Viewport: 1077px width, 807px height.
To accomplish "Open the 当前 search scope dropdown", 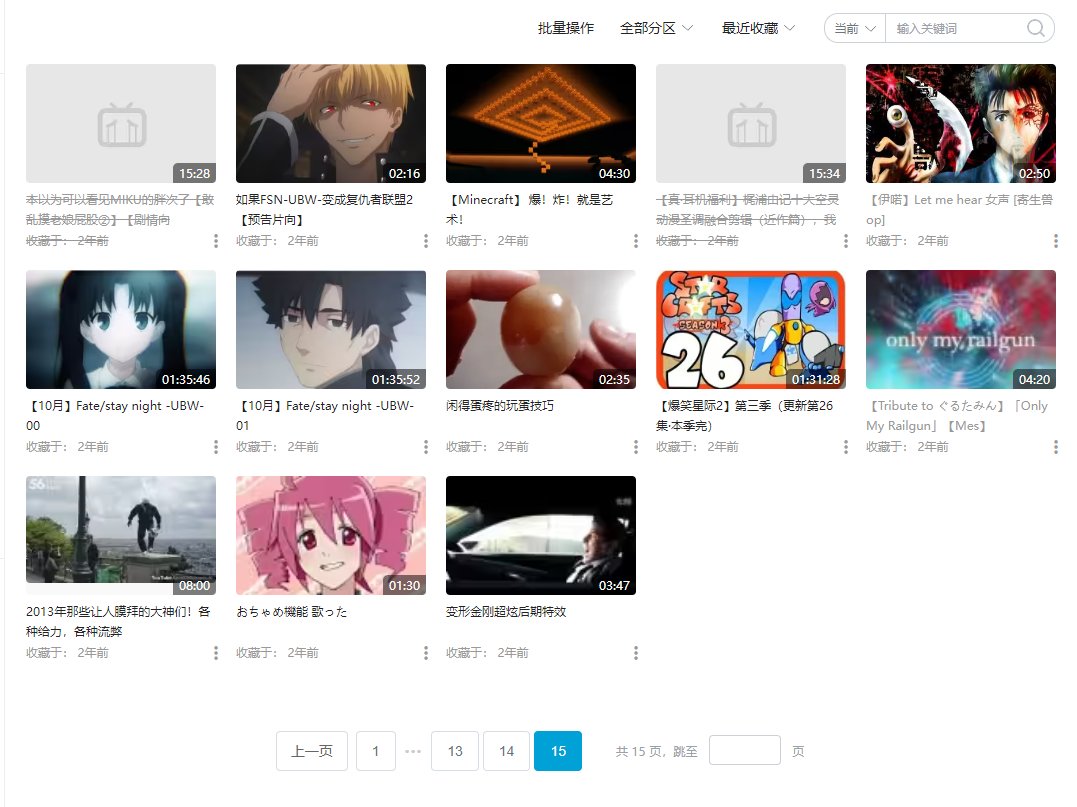I will [x=855, y=28].
